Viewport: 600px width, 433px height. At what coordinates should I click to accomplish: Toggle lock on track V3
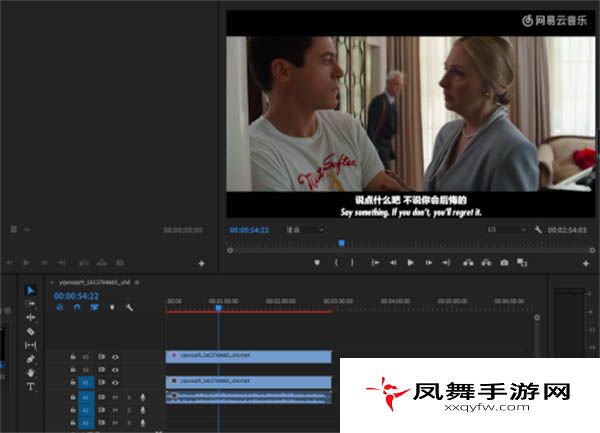click(73, 356)
